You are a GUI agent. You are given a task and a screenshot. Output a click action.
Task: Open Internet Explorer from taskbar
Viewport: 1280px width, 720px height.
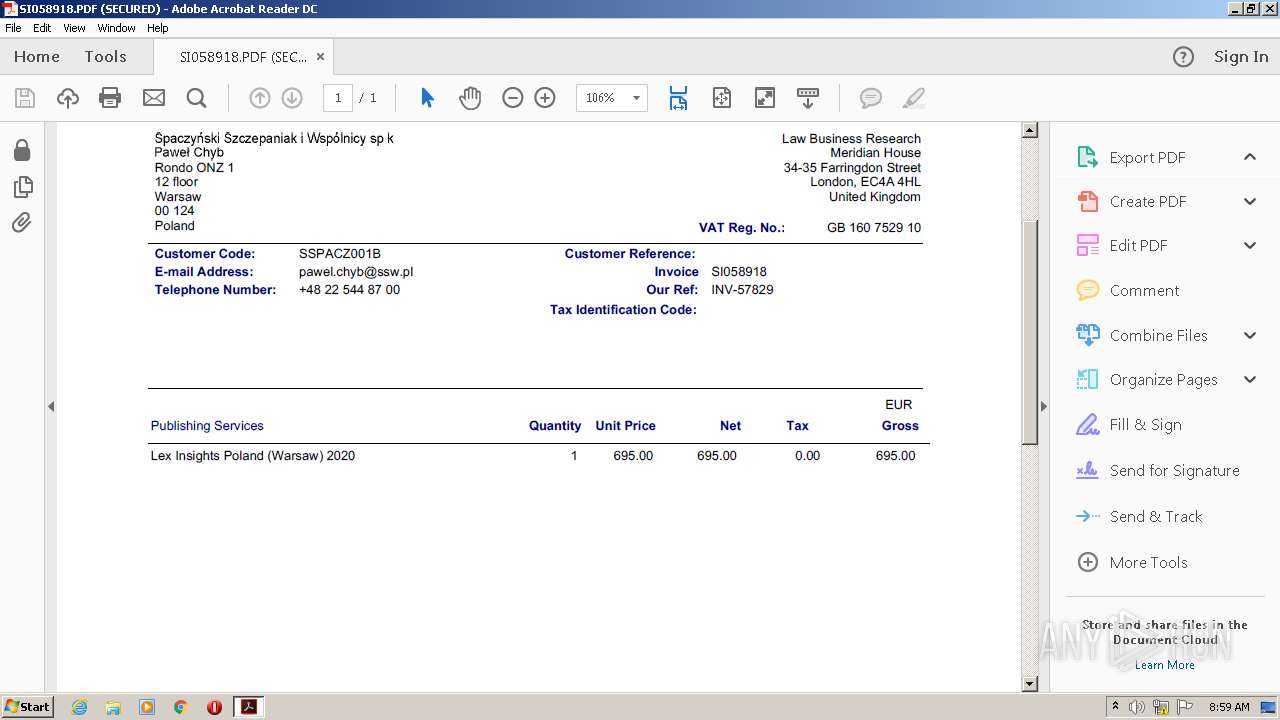[x=79, y=707]
